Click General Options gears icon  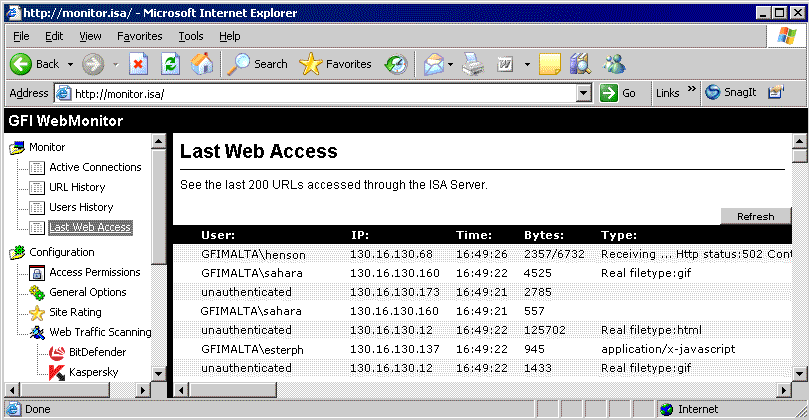pos(37,293)
